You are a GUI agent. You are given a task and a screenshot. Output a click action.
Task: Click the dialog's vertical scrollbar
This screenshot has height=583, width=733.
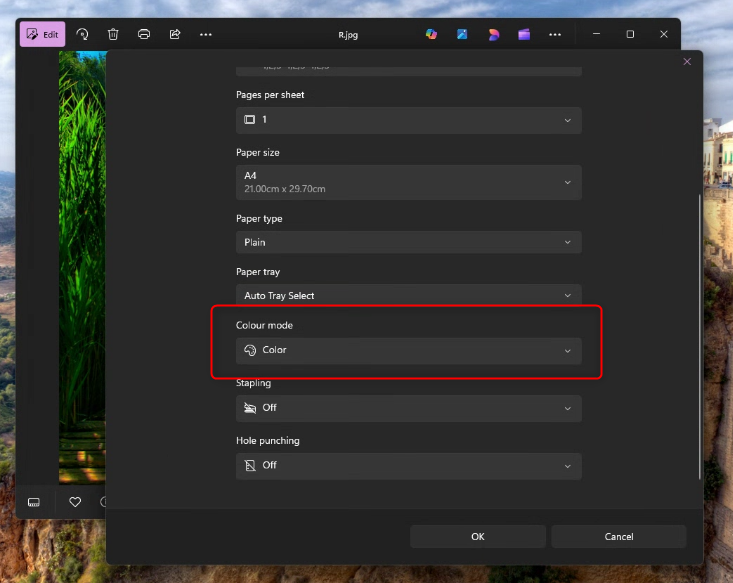point(699,337)
